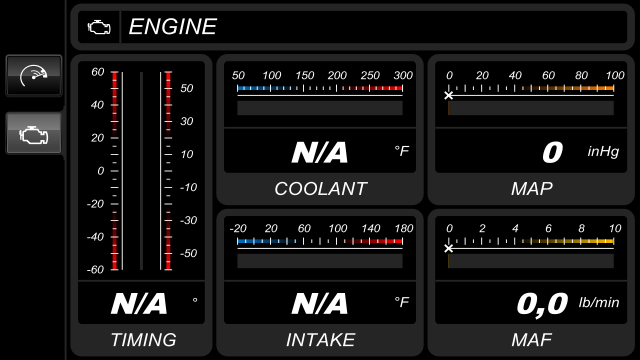
Task: Click the ENGINE header title
Action: (x=173, y=27)
